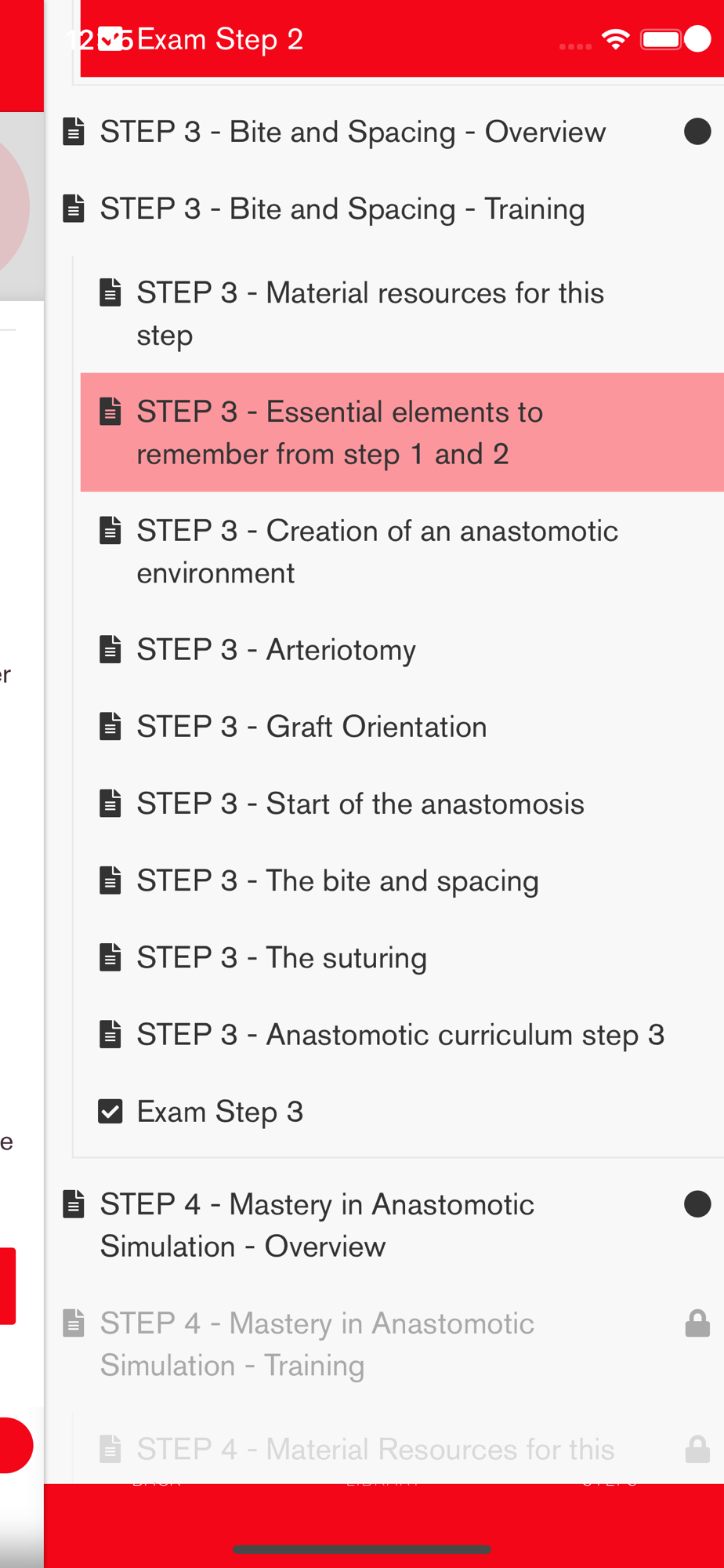This screenshot has height=1568, width=724.
Task: Tap the document icon beside STEP 3 Arteriotomy
Action: [110, 649]
